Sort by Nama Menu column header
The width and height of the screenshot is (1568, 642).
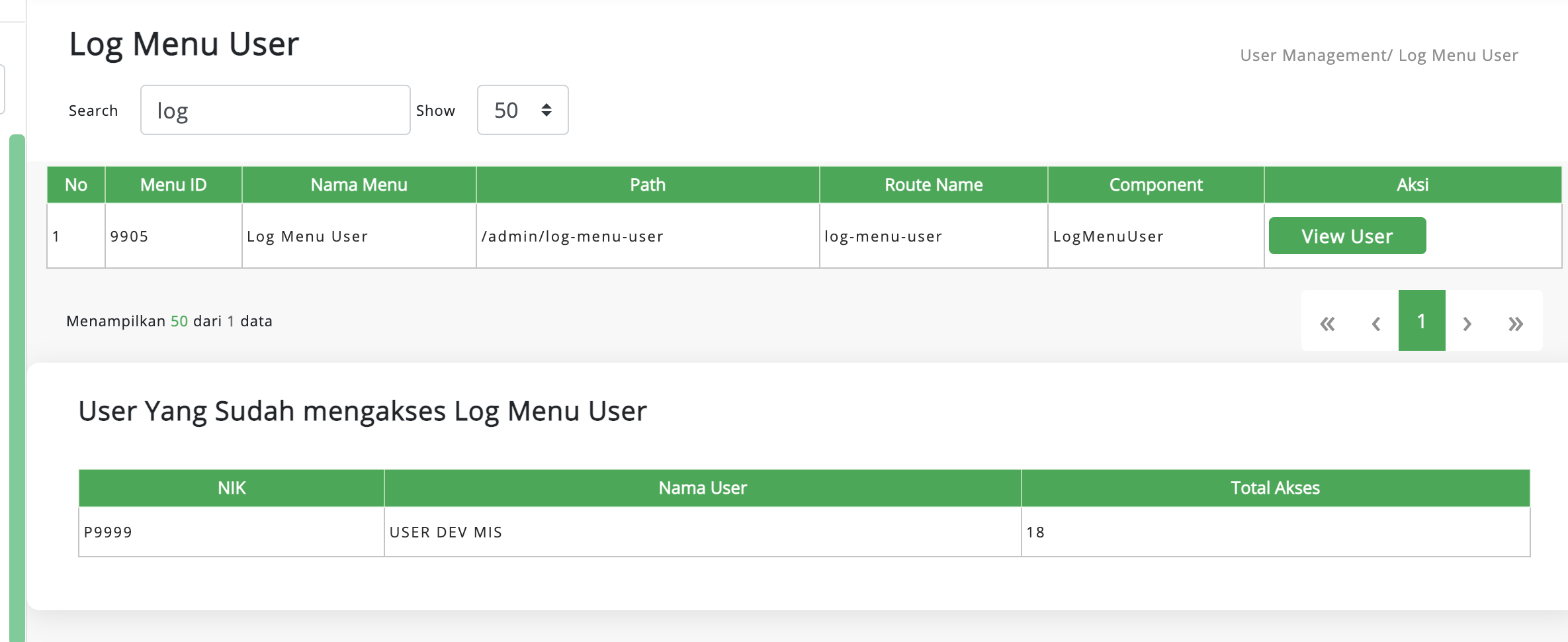pyautogui.click(x=359, y=185)
